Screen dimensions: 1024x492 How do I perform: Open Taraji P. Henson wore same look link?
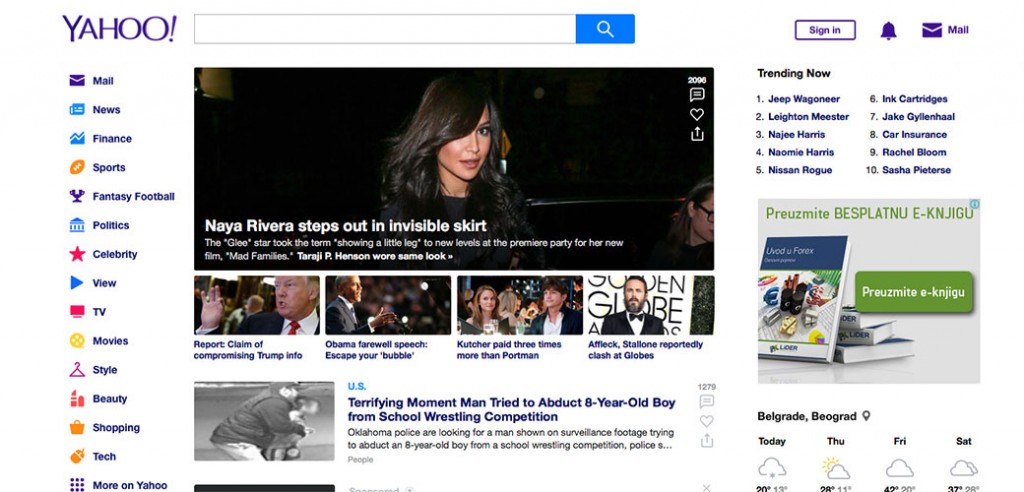point(375,256)
